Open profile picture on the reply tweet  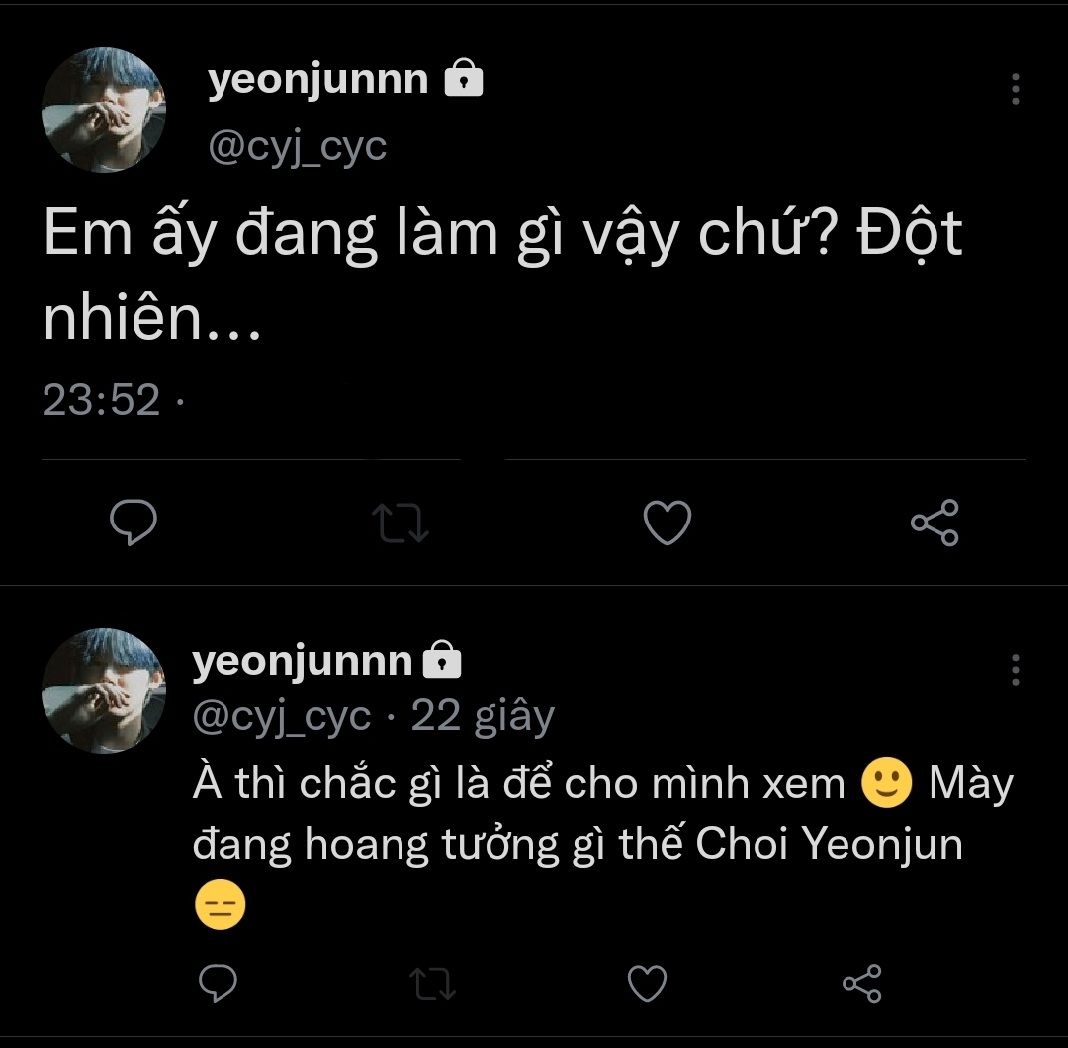(103, 690)
